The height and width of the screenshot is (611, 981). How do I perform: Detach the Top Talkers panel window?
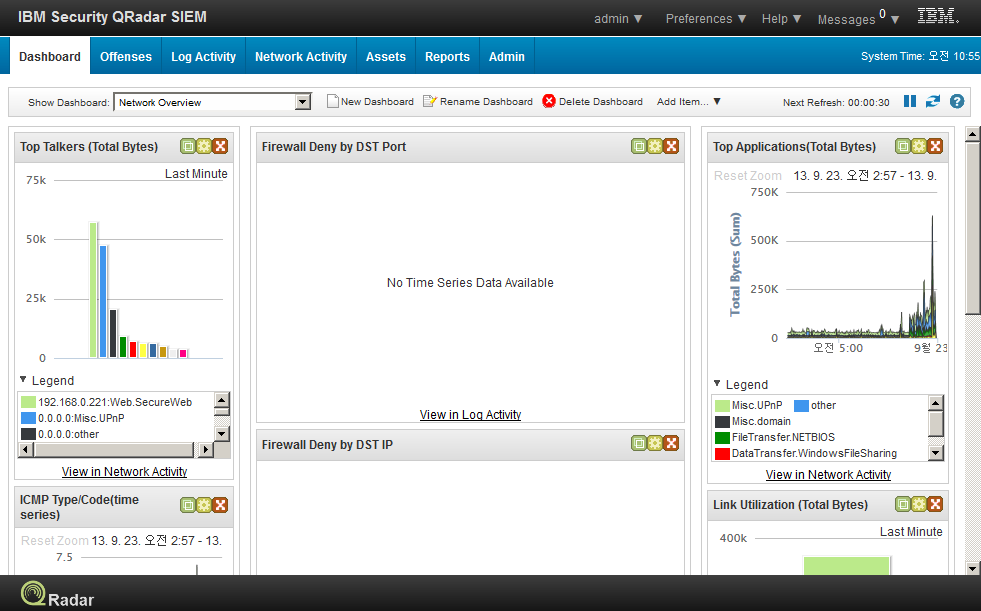[x=188, y=146]
